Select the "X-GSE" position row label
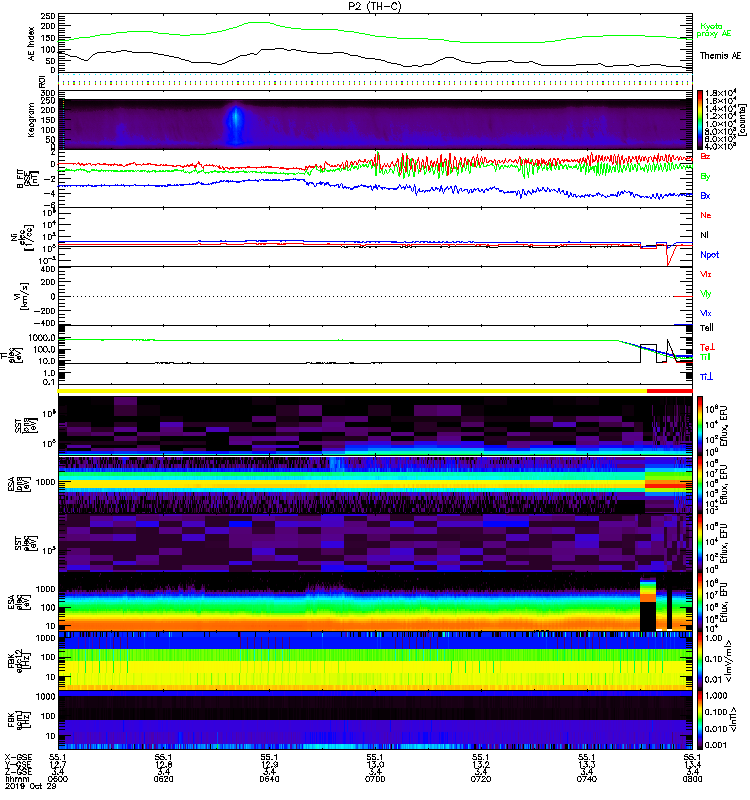 point(18,758)
